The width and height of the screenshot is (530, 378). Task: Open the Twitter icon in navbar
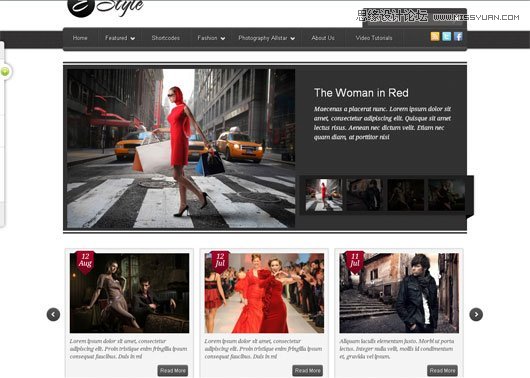coord(447,37)
